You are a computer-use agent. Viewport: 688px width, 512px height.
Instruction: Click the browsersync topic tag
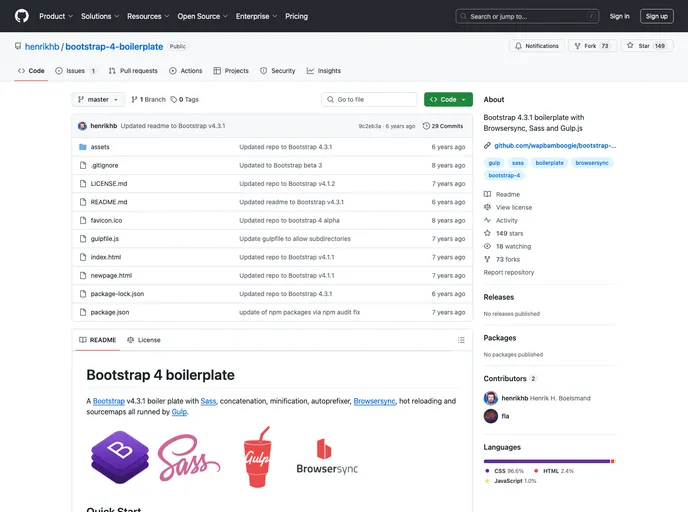click(x=592, y=163)
